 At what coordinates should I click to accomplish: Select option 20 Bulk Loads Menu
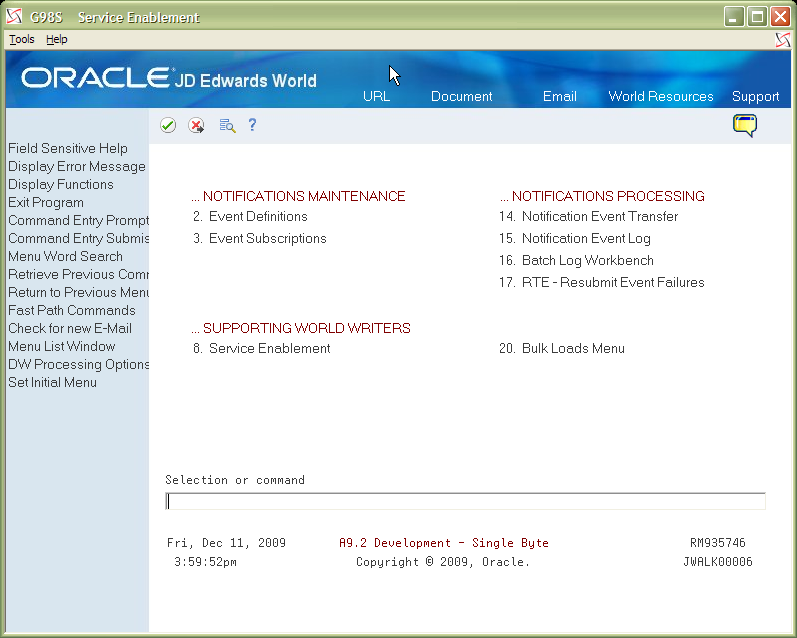[562, 348]
